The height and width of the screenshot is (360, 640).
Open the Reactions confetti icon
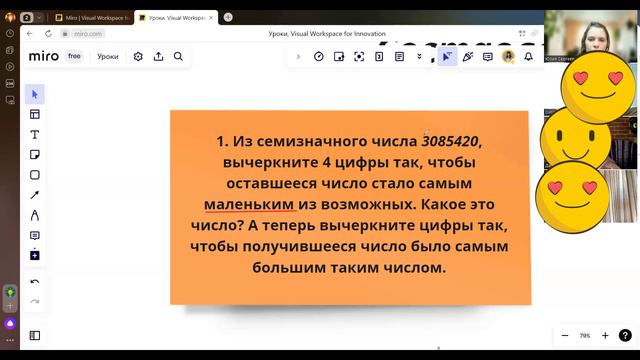coord(468,57)
